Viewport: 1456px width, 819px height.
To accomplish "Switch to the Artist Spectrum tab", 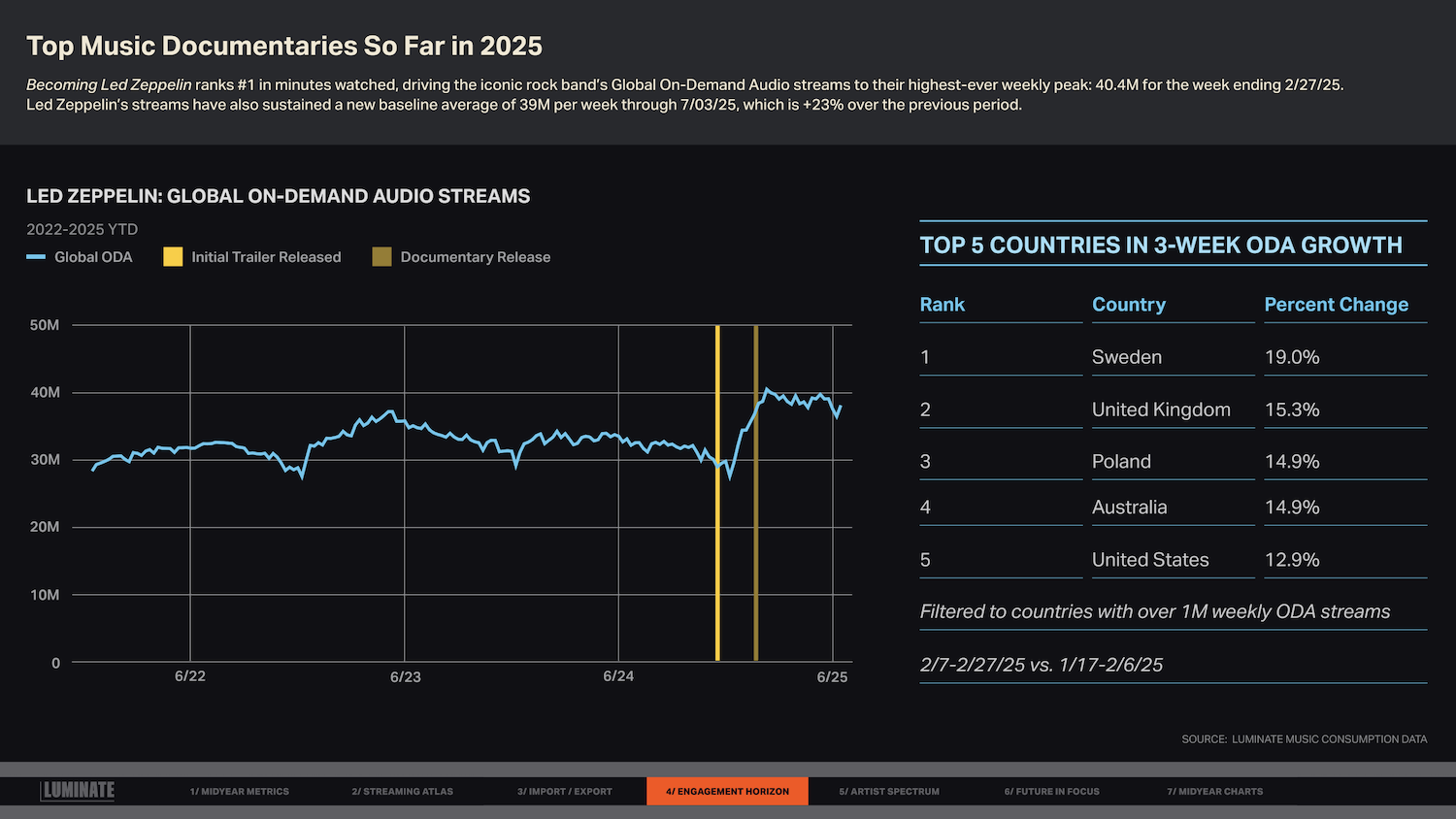I will click(889, 791).
